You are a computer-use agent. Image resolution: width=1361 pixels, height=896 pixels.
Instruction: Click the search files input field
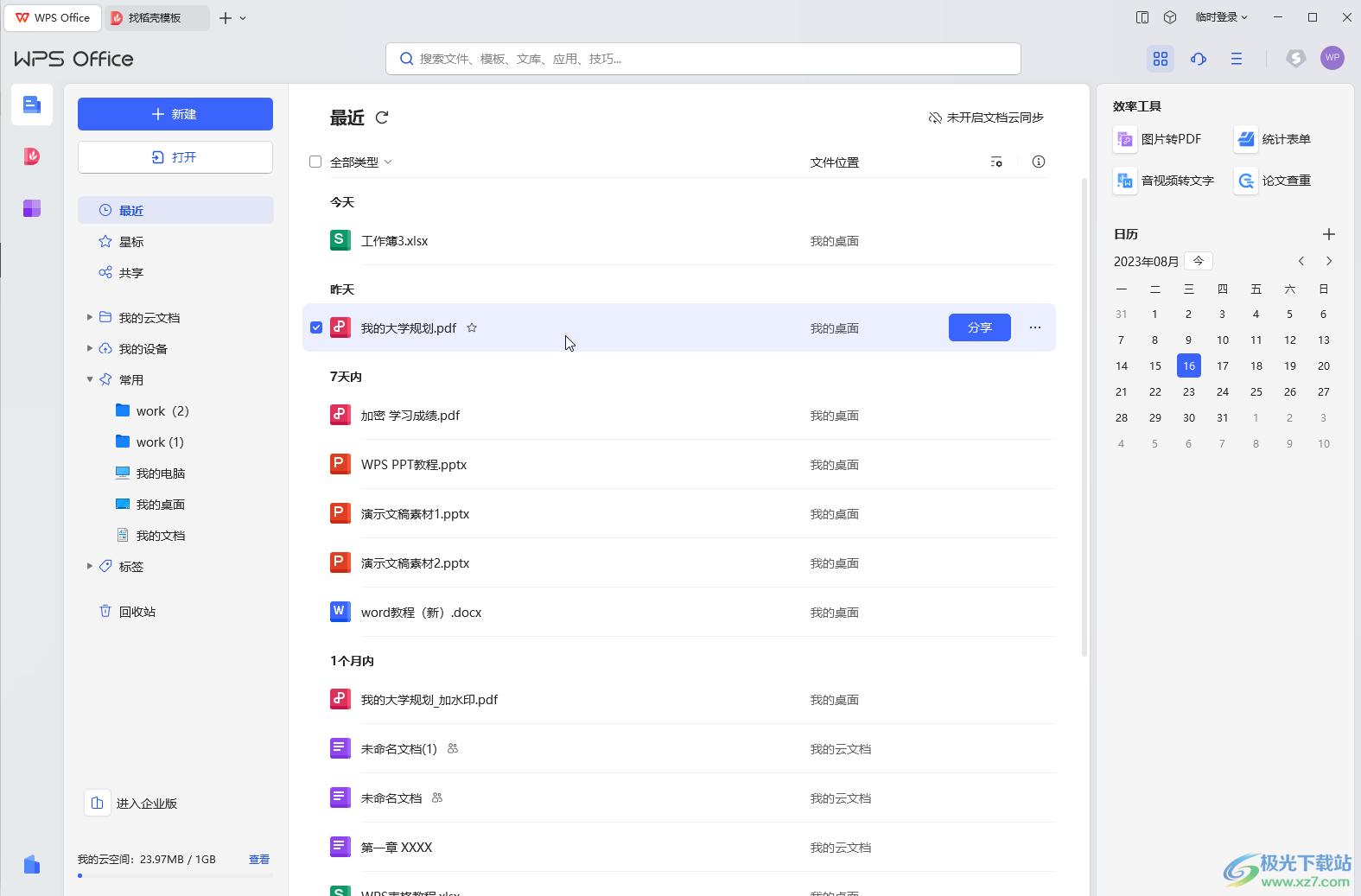703,59
